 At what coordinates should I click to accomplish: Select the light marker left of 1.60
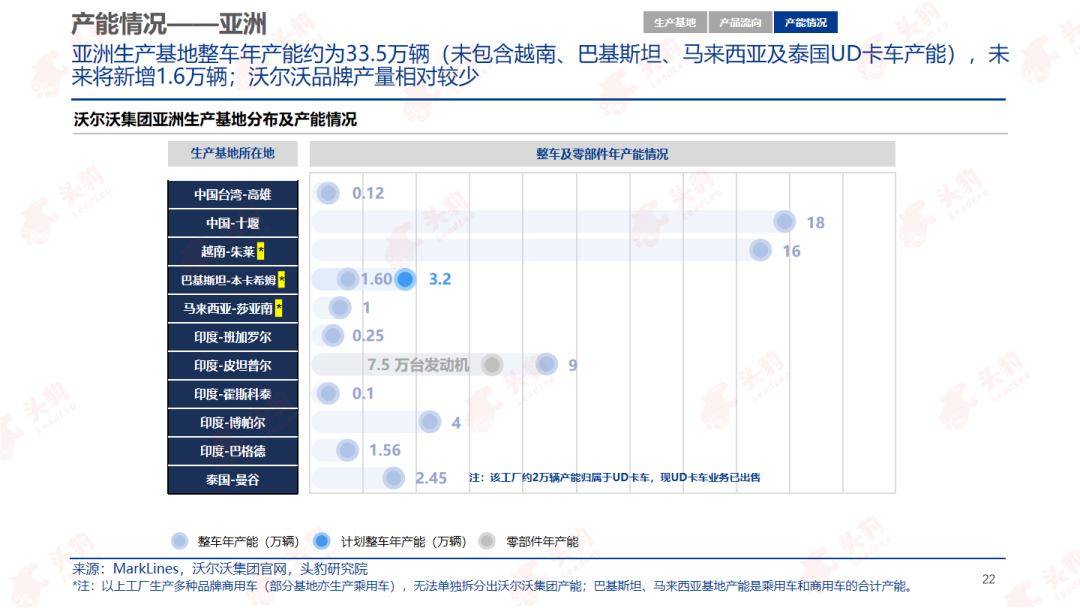tap(348, 279)
